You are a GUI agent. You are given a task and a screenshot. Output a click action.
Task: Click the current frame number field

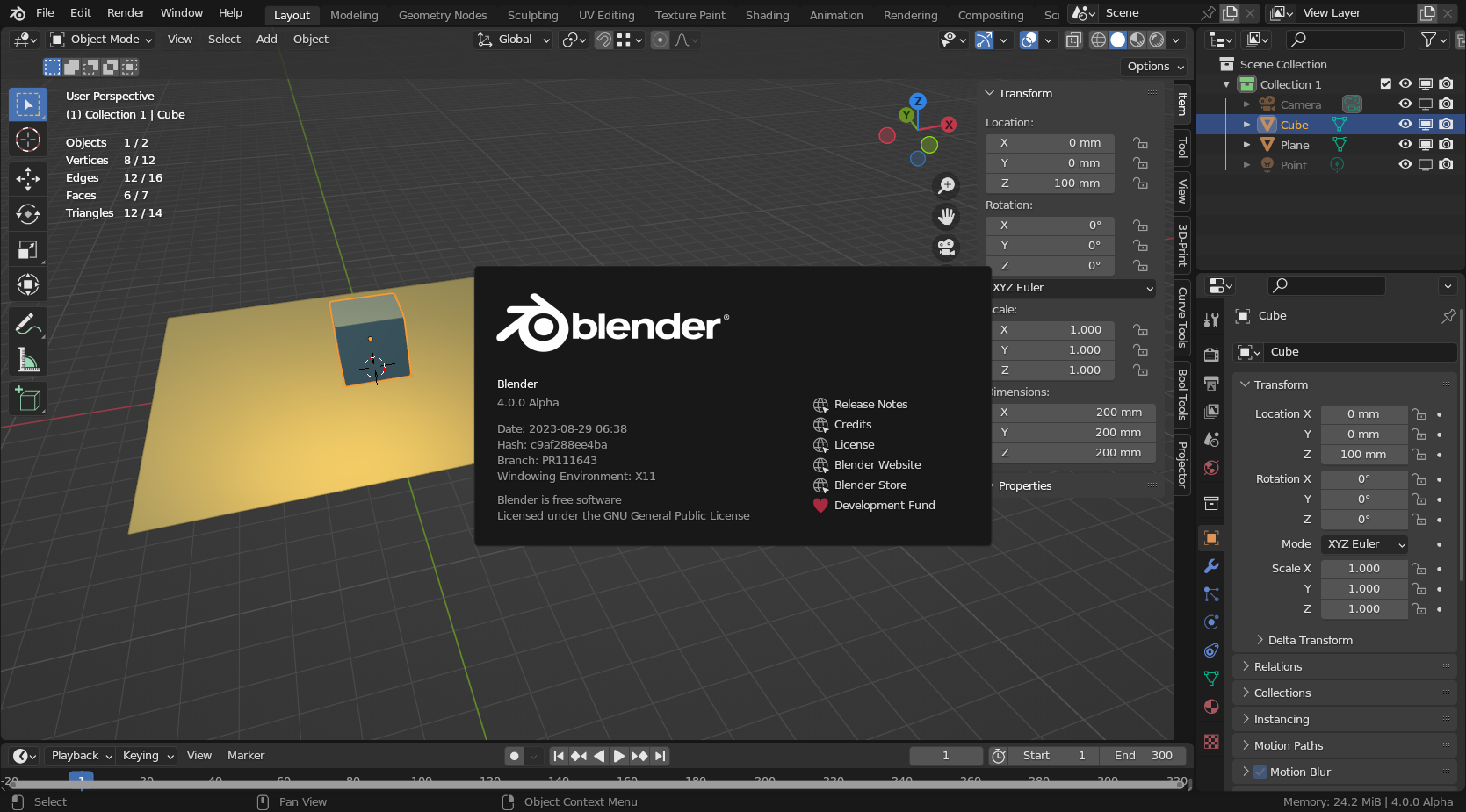(x=946, y=756)
